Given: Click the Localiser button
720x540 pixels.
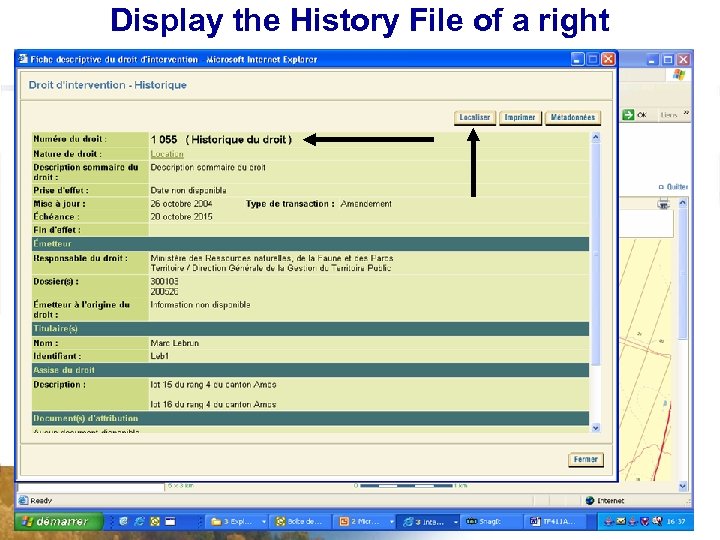Looking at the screenshot, I should [x=475, y=118].
